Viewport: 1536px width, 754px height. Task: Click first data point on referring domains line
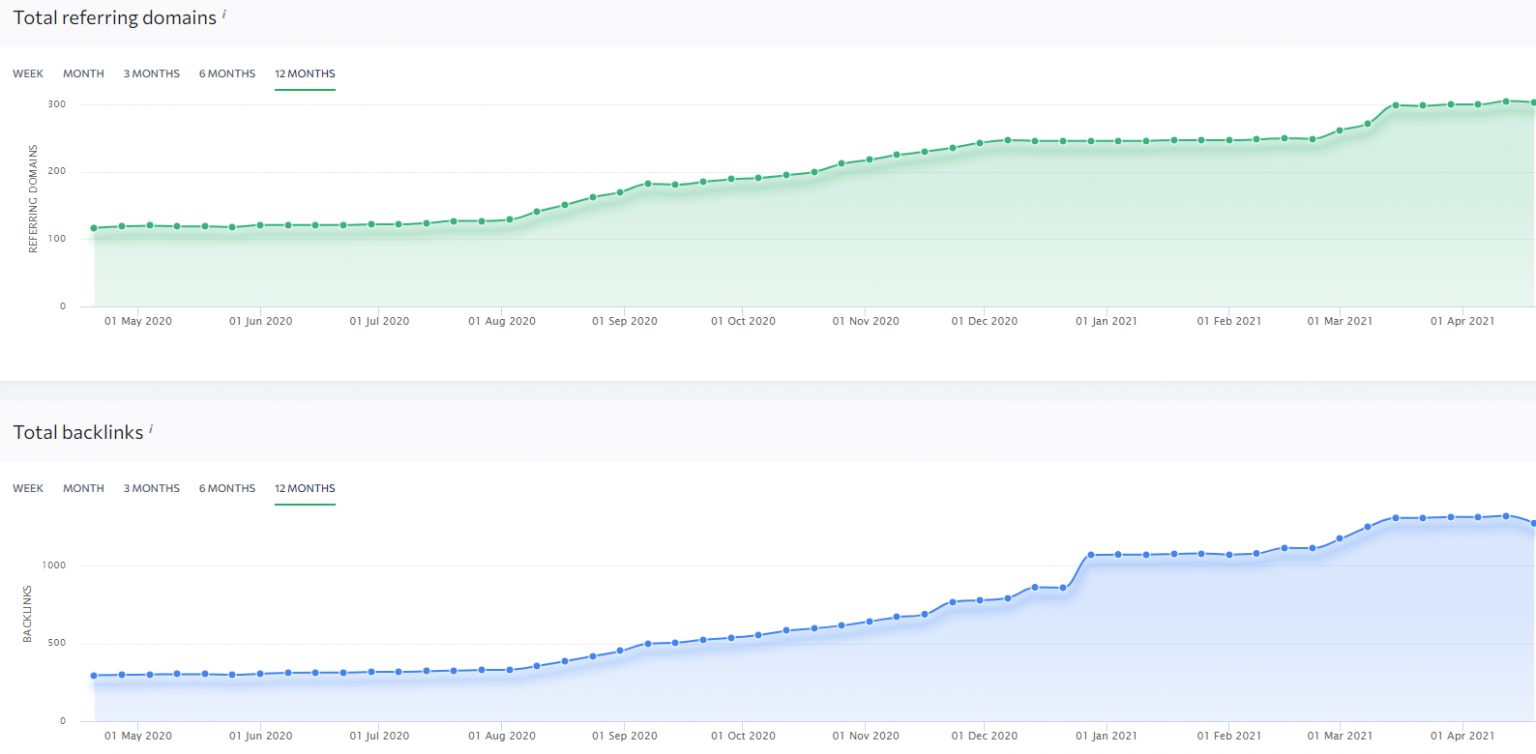tap(94, 228)
